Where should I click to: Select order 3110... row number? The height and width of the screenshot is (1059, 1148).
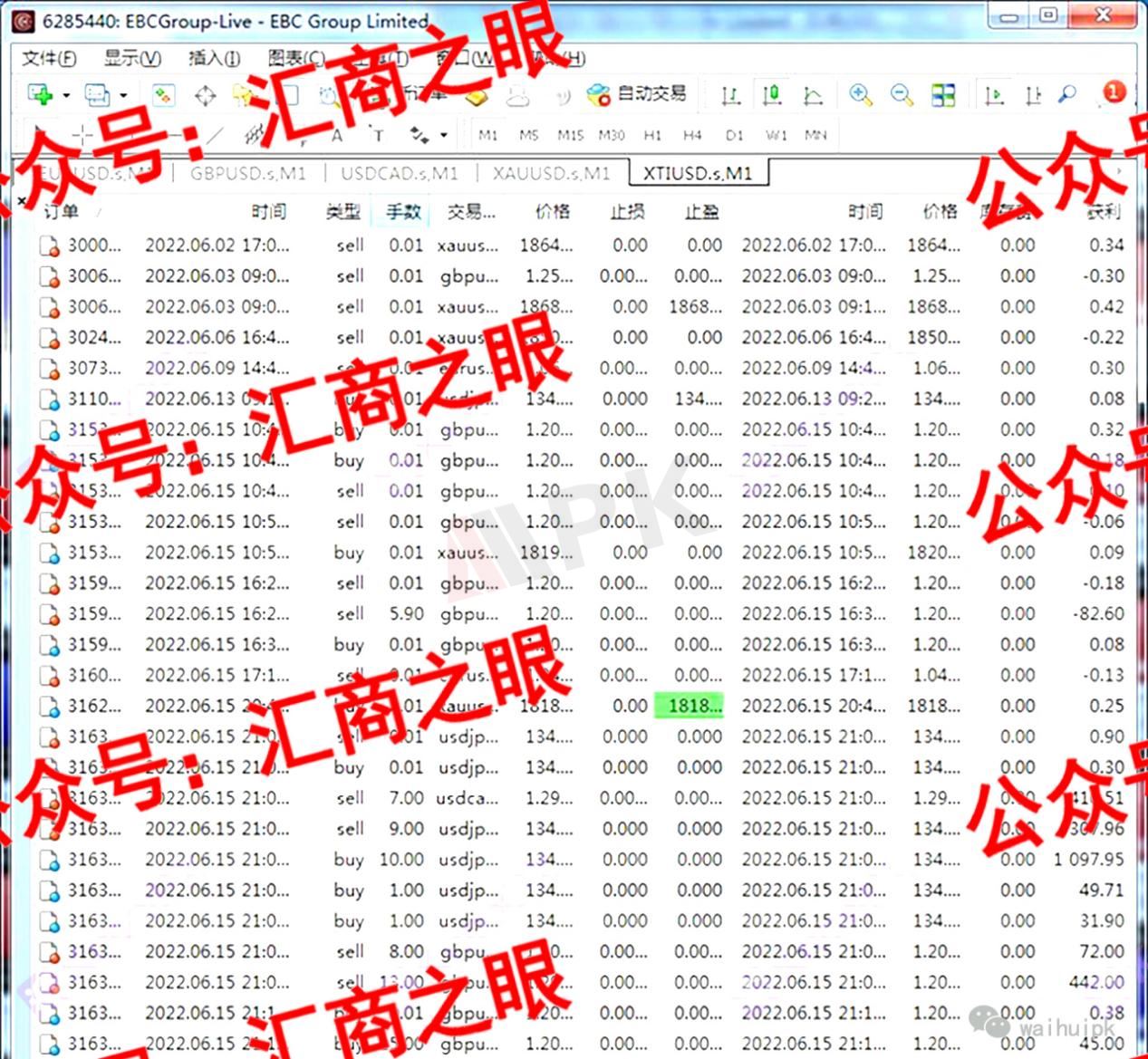[94, 400]
